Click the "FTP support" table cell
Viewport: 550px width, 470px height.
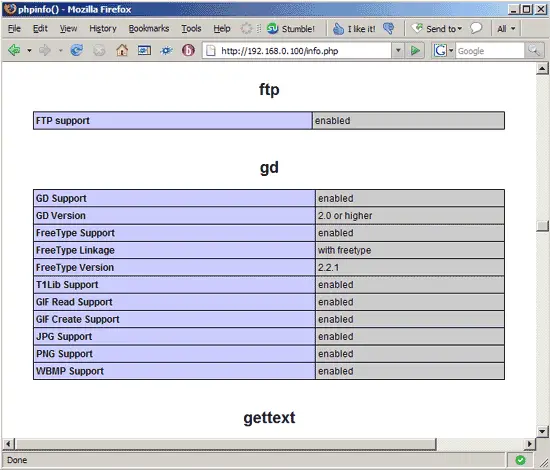173,121
